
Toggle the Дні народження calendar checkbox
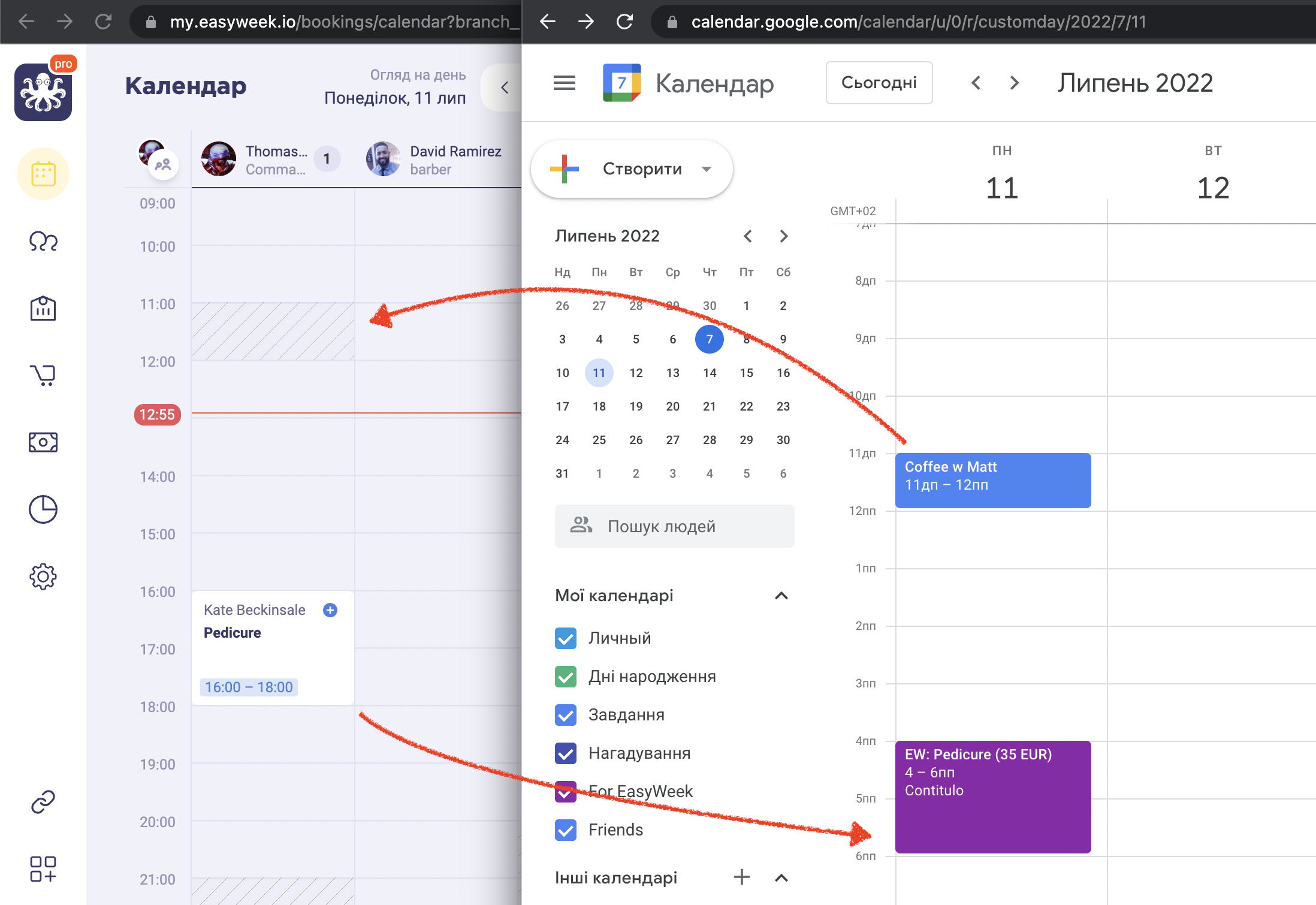point(566,677)
